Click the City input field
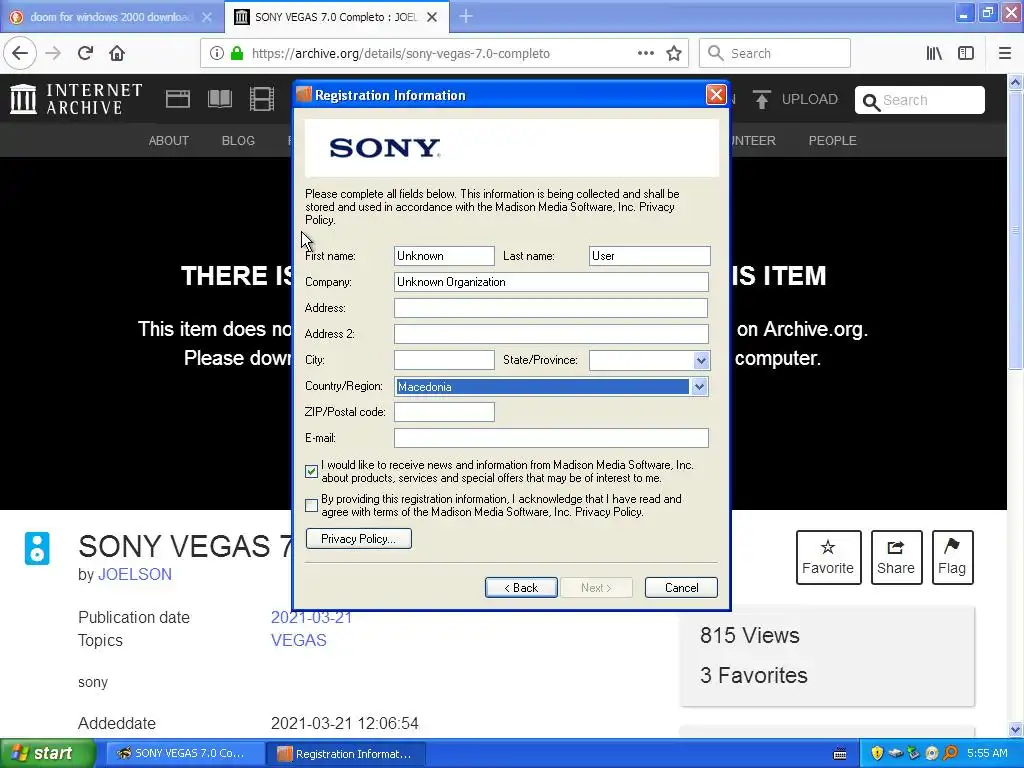Screen dimensions: 1024x768 (444, 360)
